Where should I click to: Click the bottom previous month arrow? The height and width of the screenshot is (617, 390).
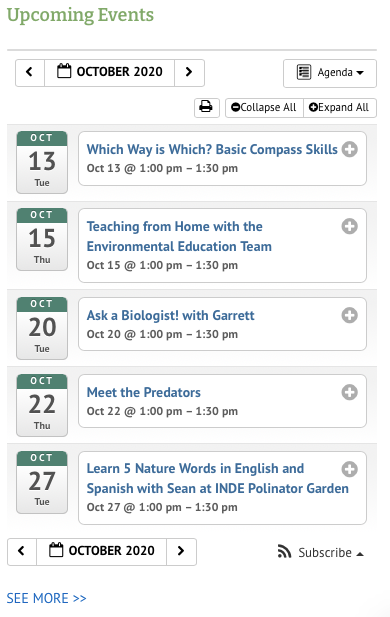pos(22,551)
